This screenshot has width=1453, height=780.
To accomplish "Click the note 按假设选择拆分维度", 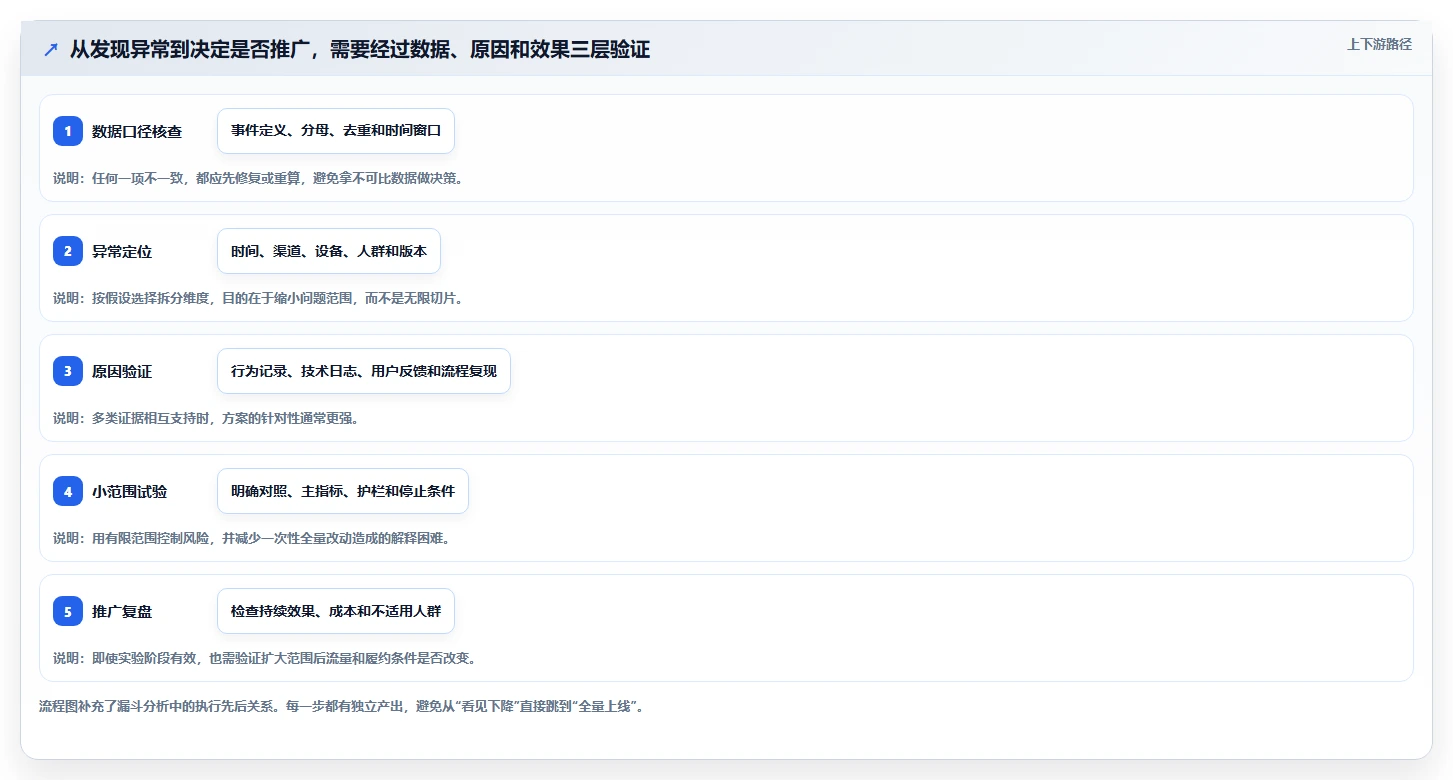I will 150,298.
